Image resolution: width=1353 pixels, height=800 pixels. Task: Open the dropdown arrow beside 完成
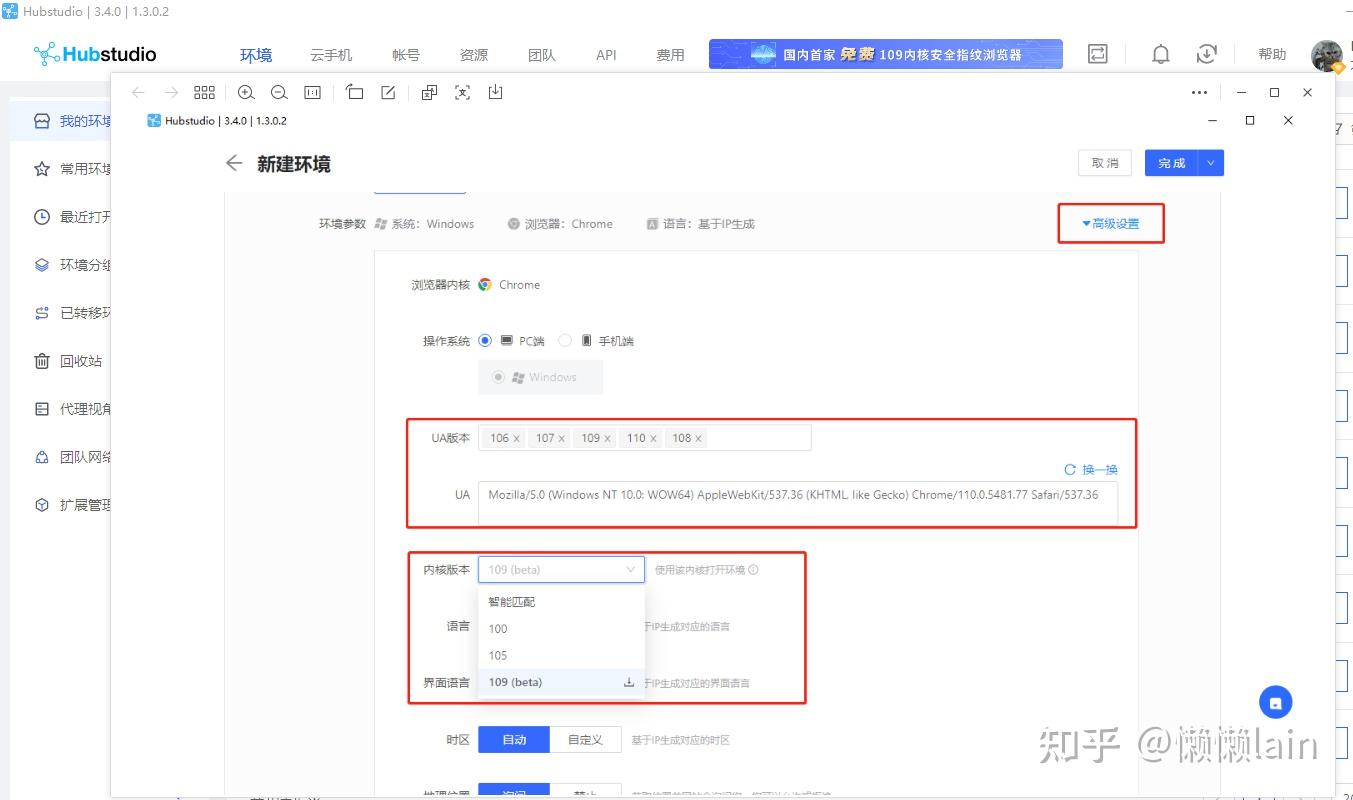pos(1211,163)
